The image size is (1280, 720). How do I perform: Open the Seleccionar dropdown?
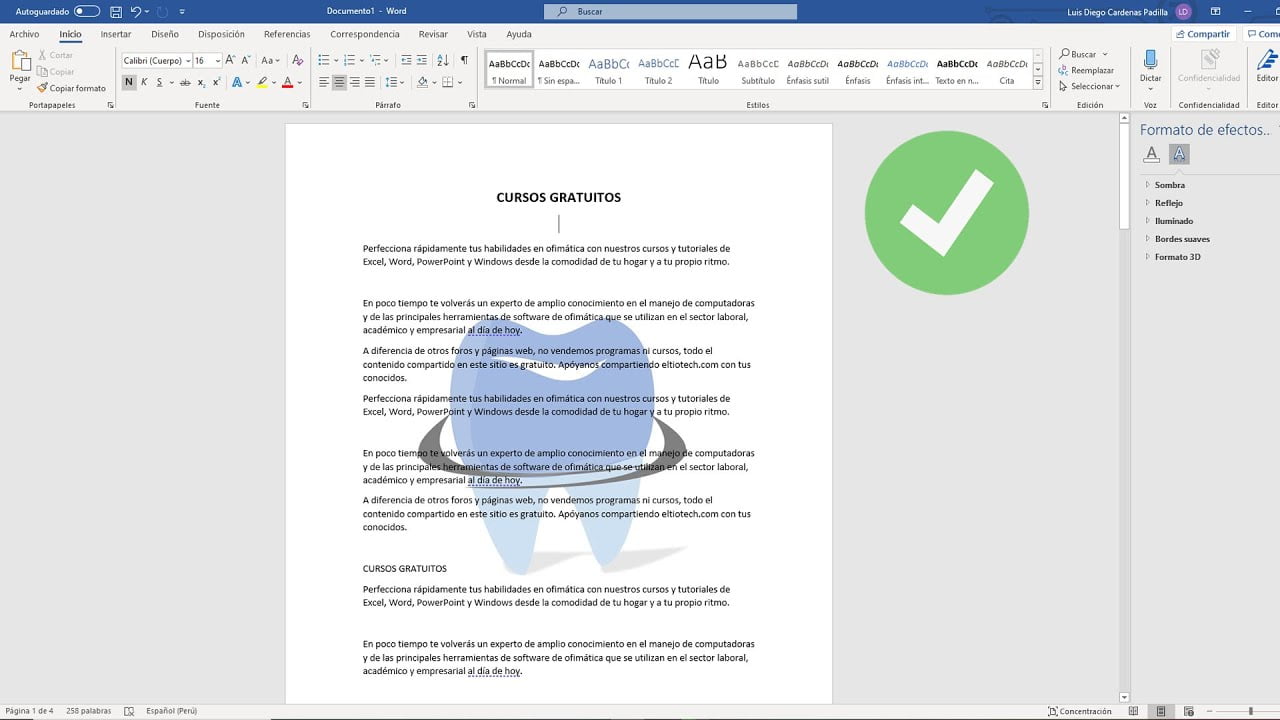(1089, 86)
